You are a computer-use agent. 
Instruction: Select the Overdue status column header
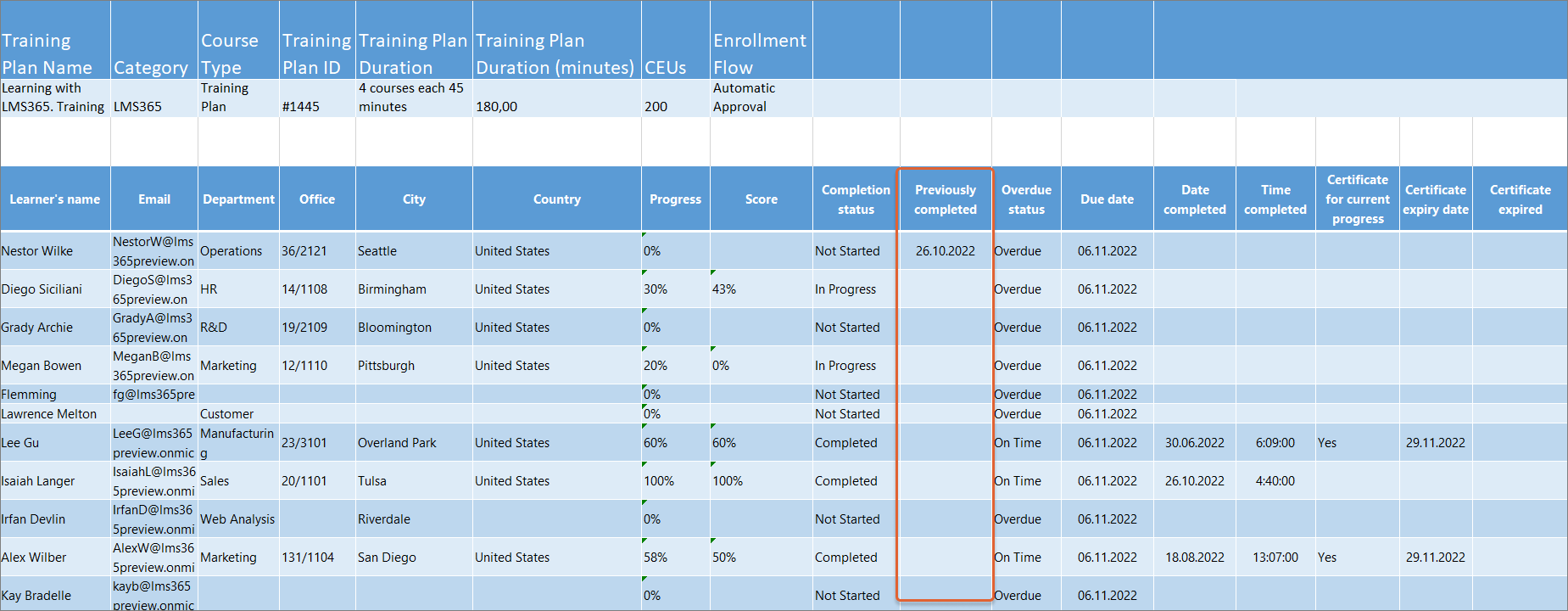pos(1026,199)
